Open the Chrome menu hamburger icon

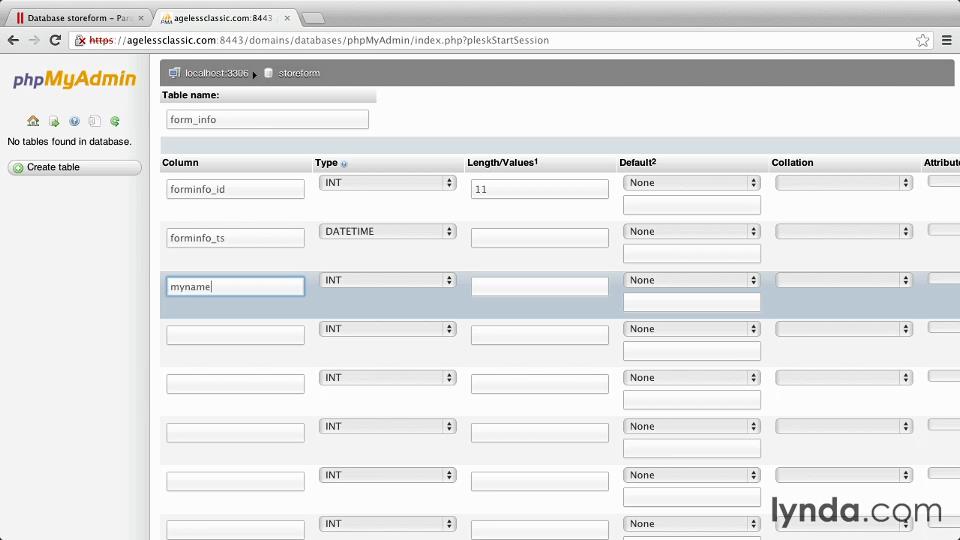pyautogui.click(x=947, y=40)
